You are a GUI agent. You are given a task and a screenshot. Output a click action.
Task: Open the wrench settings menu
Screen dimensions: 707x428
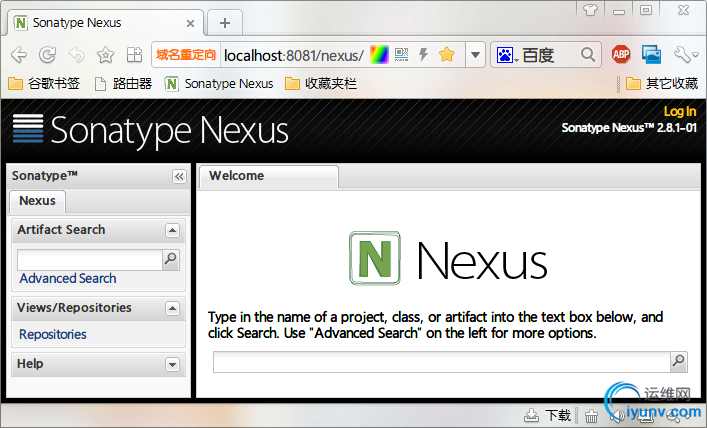pos(686,55)
